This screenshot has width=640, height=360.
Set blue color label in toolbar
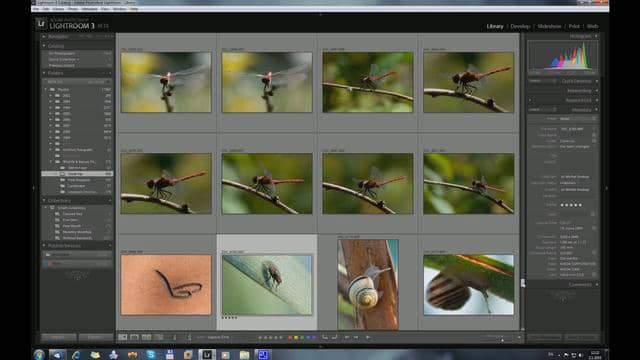[308, 338]
